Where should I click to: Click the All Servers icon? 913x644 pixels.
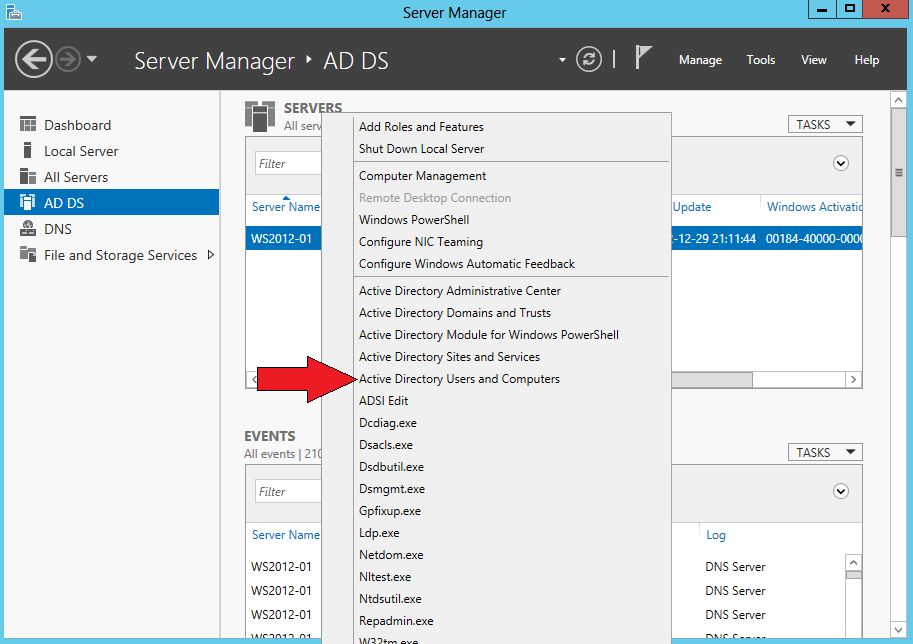27,176
